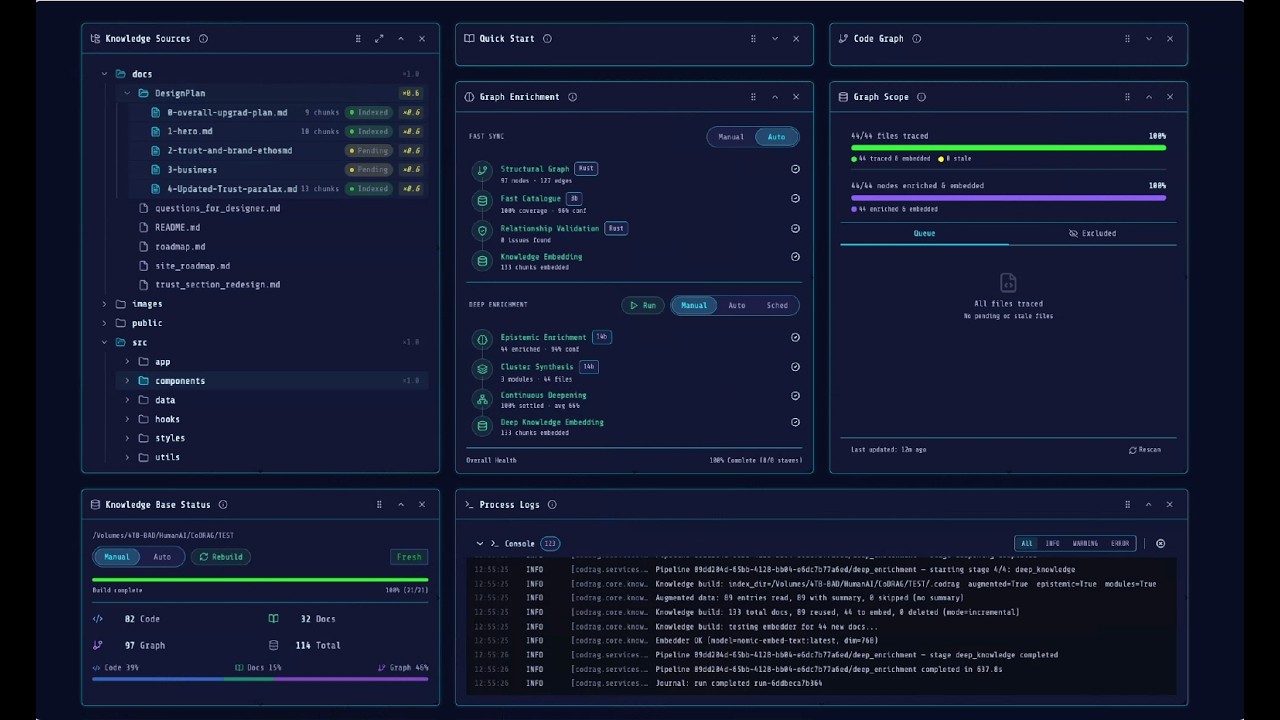Image resolution: width=1280 pixels, height=720 pixels.
Task: Set Fast Sync mode to Auto
Action: [x=776, y=137]
